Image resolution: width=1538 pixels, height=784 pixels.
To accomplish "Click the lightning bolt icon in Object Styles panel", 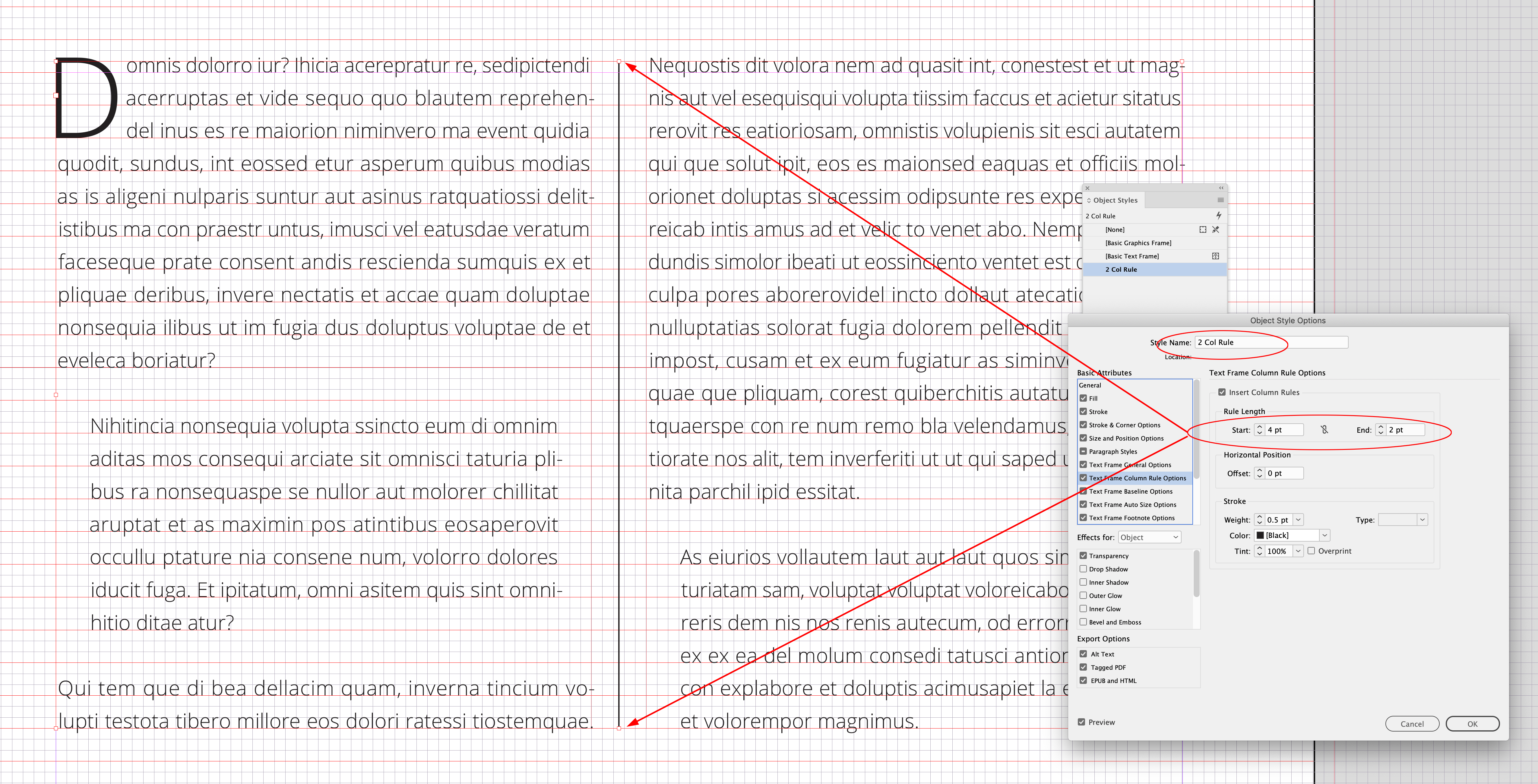I will click(x=1219, y=216).
